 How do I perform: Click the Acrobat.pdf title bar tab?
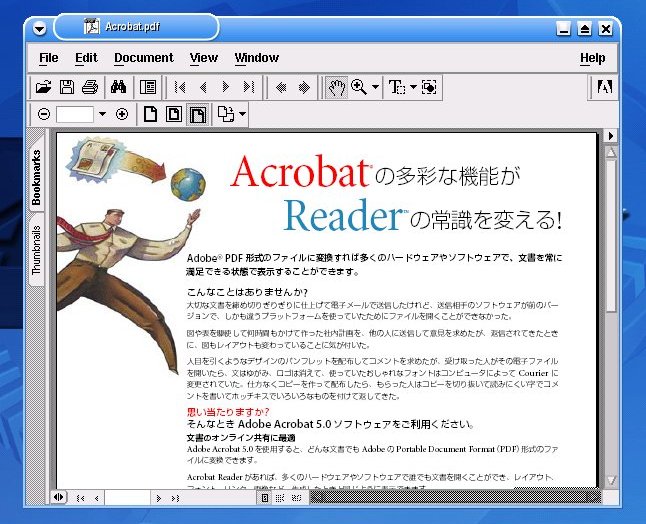pos(136,27)
